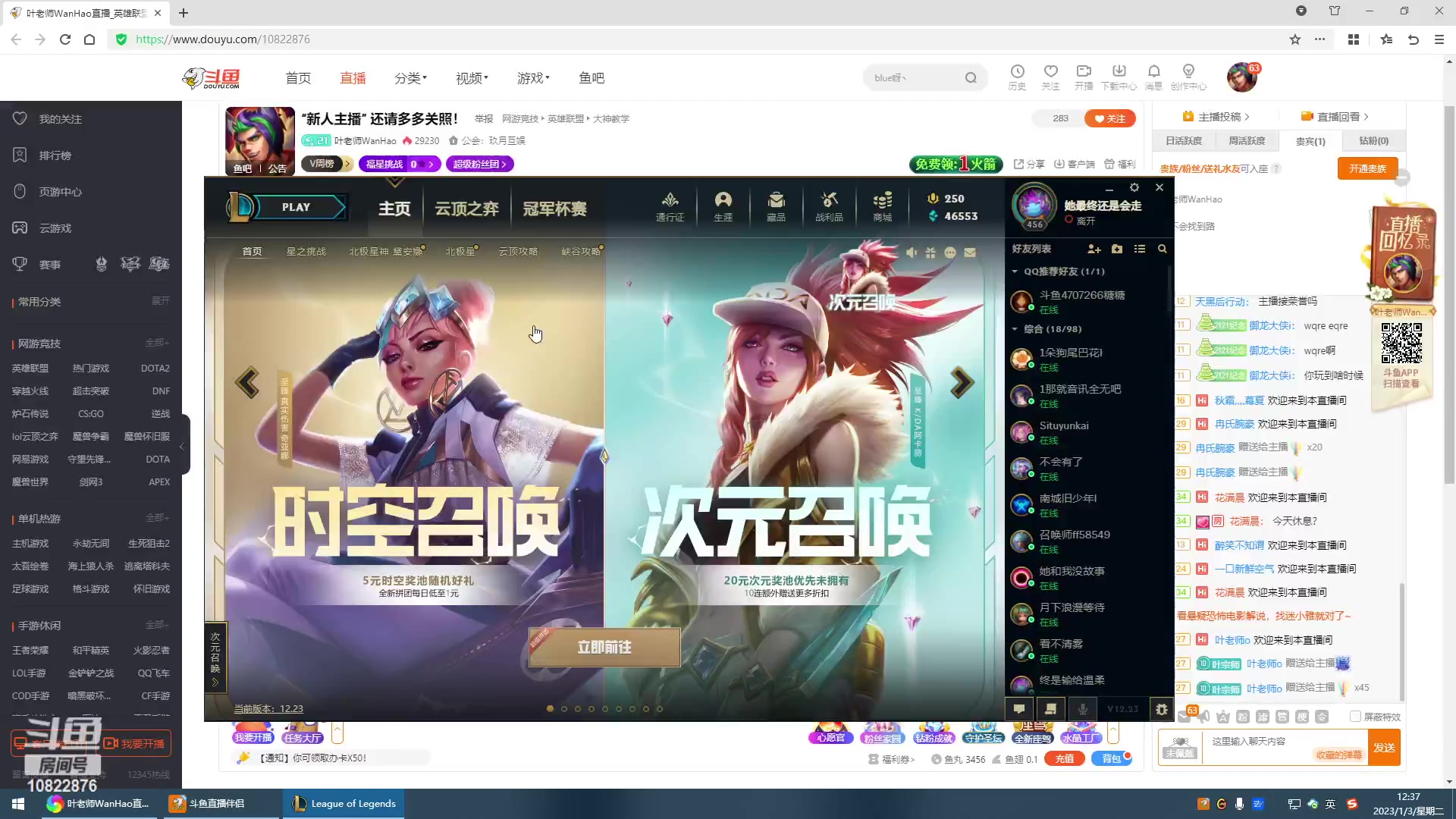Click friends list sort options icon

pos(1139,249)
